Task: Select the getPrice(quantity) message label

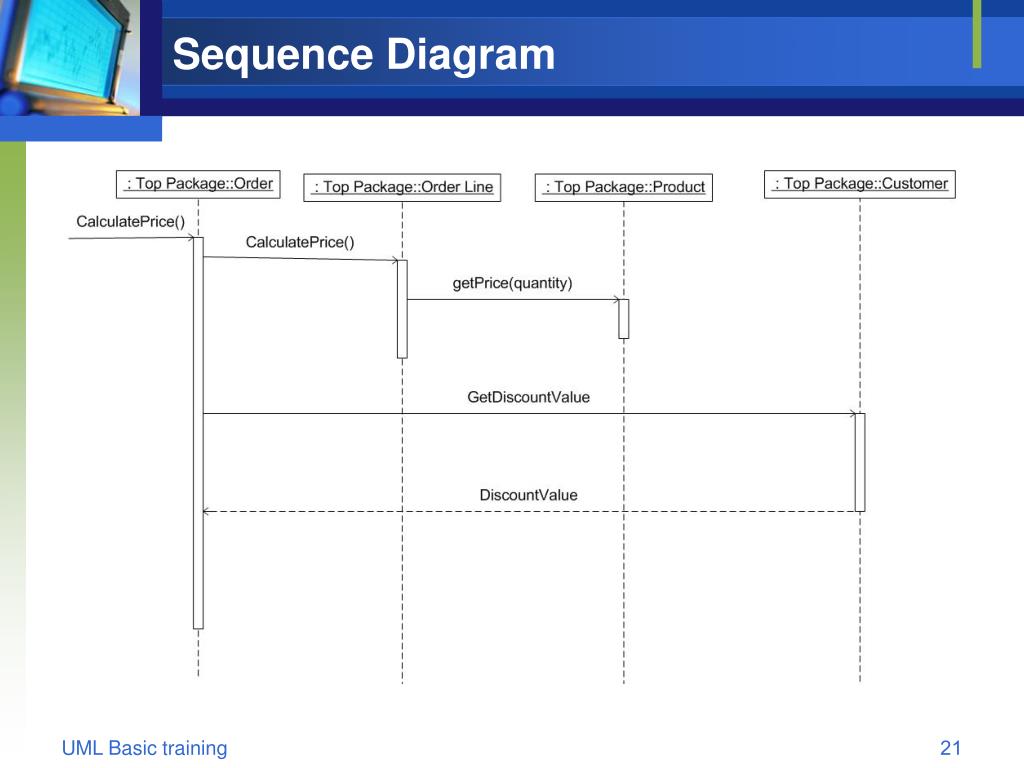Action: (512, 283)
